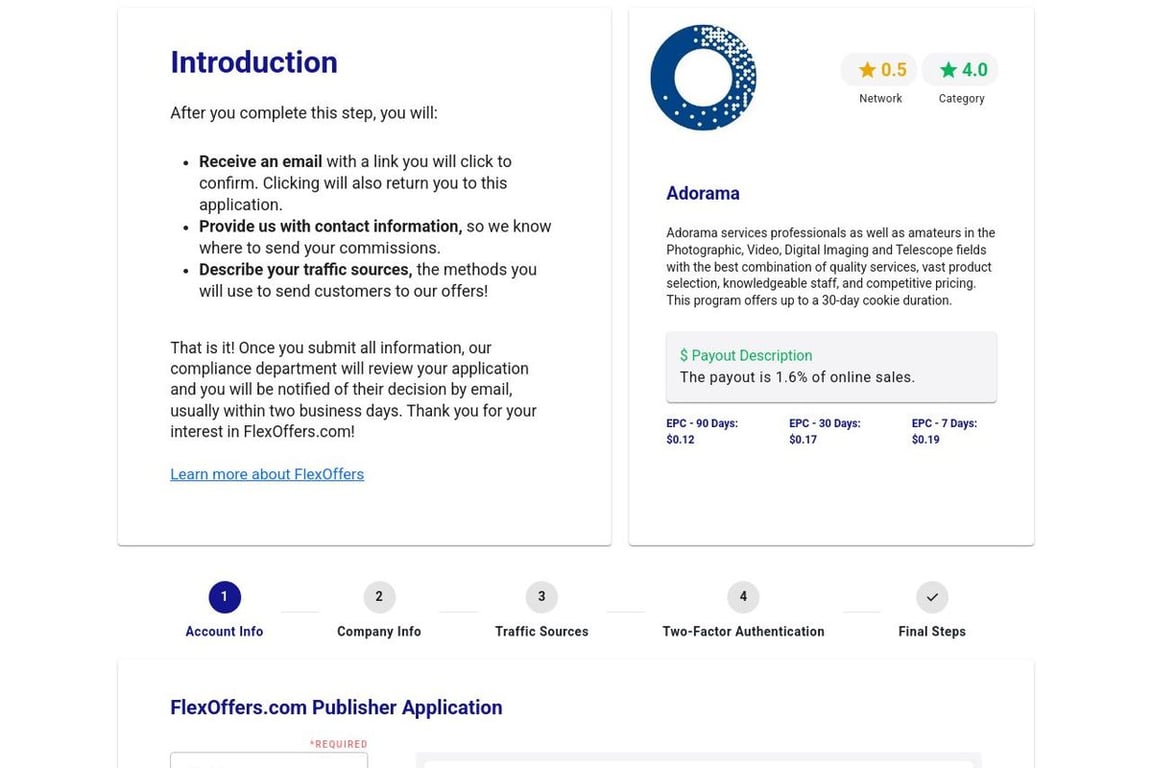Click the Category label under the rating
Image resolution: width=1152 pixels, height=768 pixels.
pos(961,98)
